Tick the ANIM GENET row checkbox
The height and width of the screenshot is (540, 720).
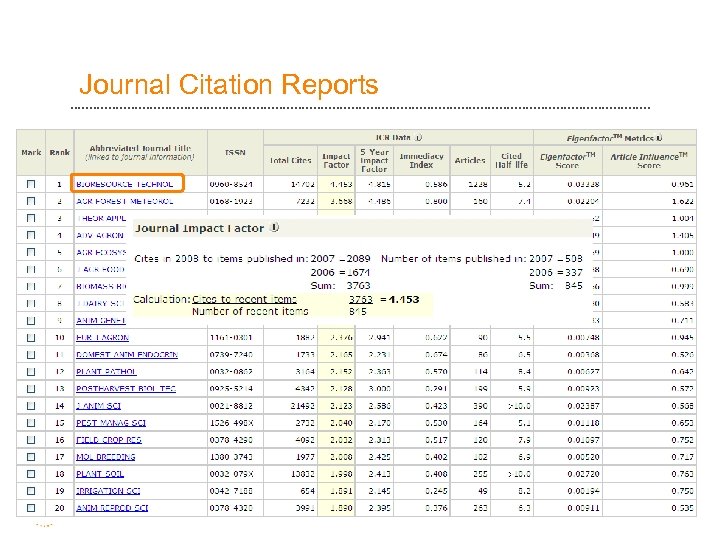(31, 321)
